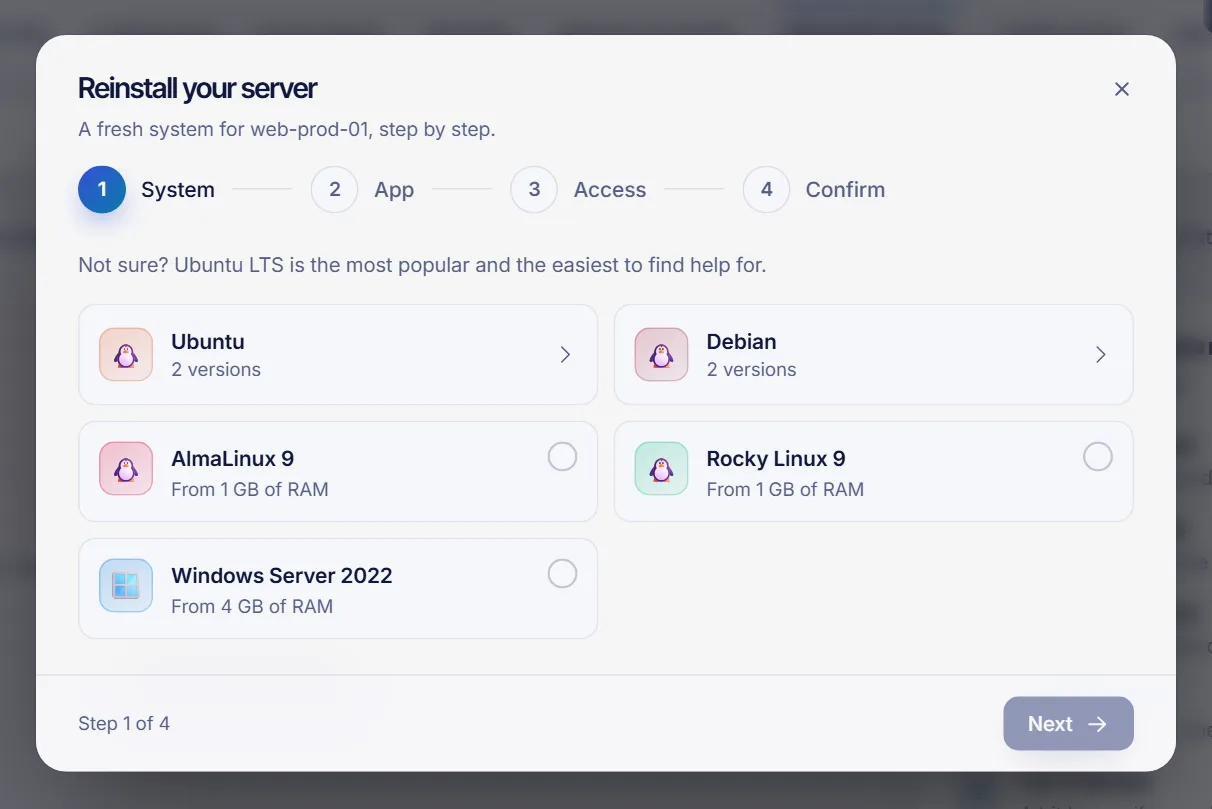The image size is (1212, 809).
Task: Click the Windows Server 2022 logo icon
Action: [126, 585]
